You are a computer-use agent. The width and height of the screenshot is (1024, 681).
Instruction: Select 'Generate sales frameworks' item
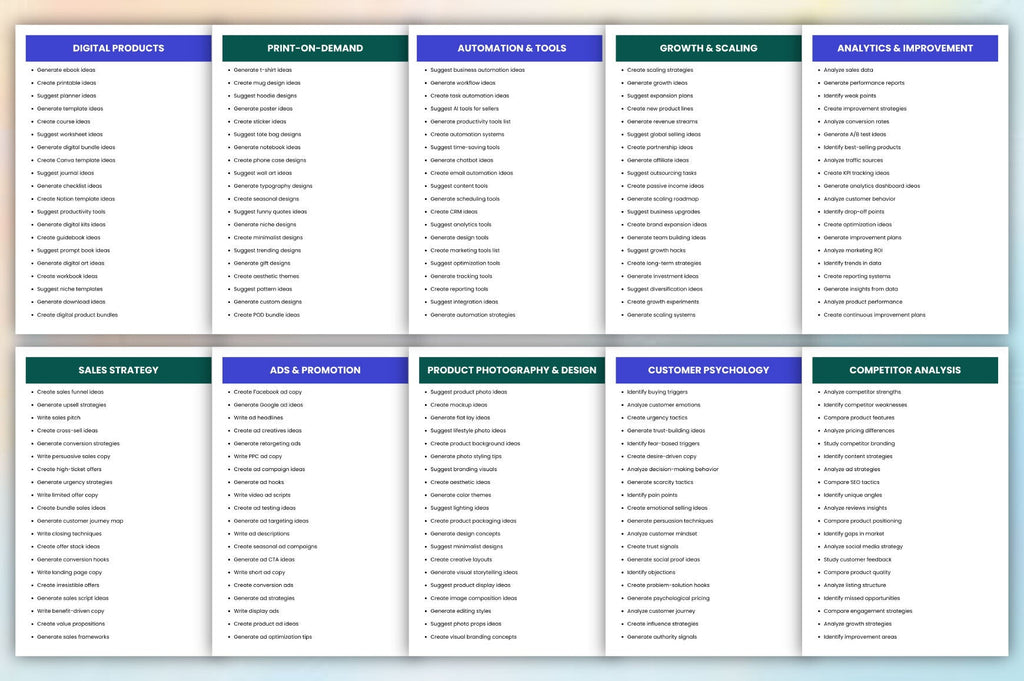(x=73, y=637)
